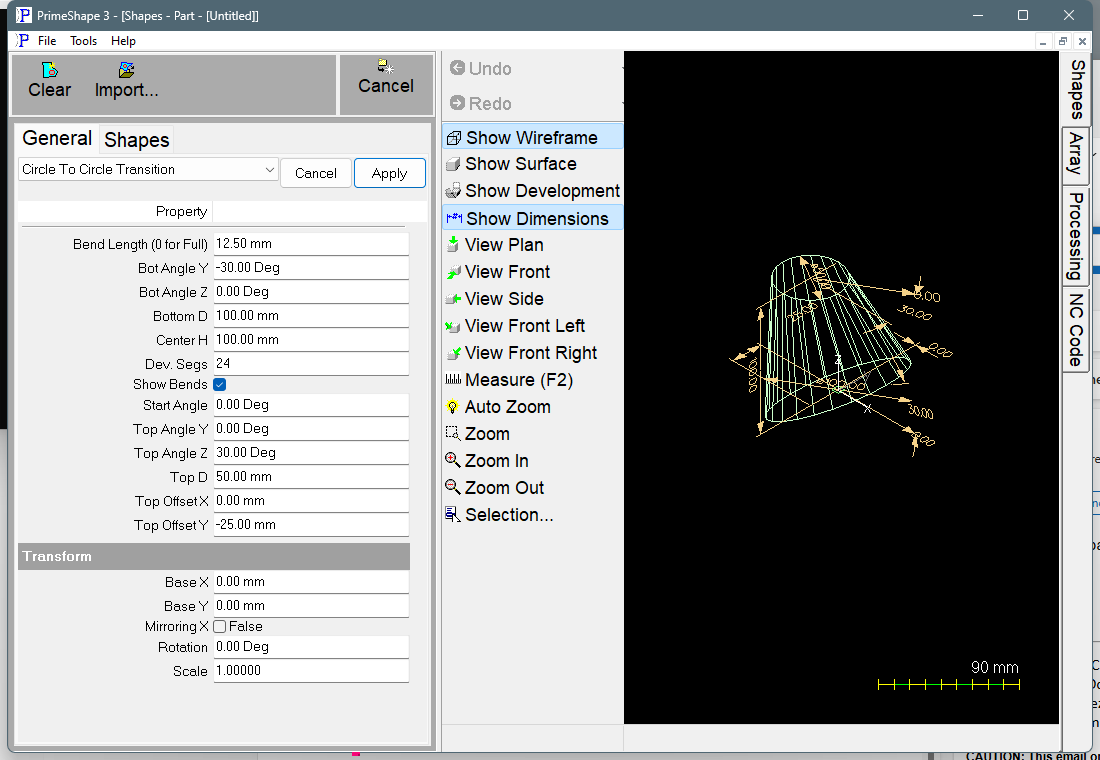This screenshot has width=1100, height=760.
Task: Click the Top Offset Y value field
Action: click(x=311, y=525)
